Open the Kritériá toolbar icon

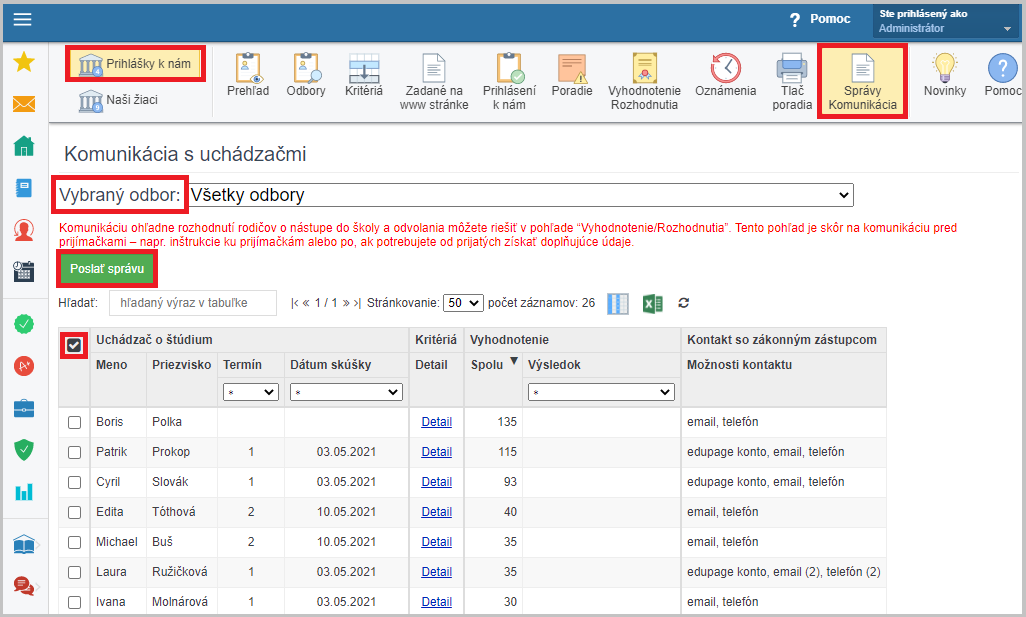click(364, 75)
